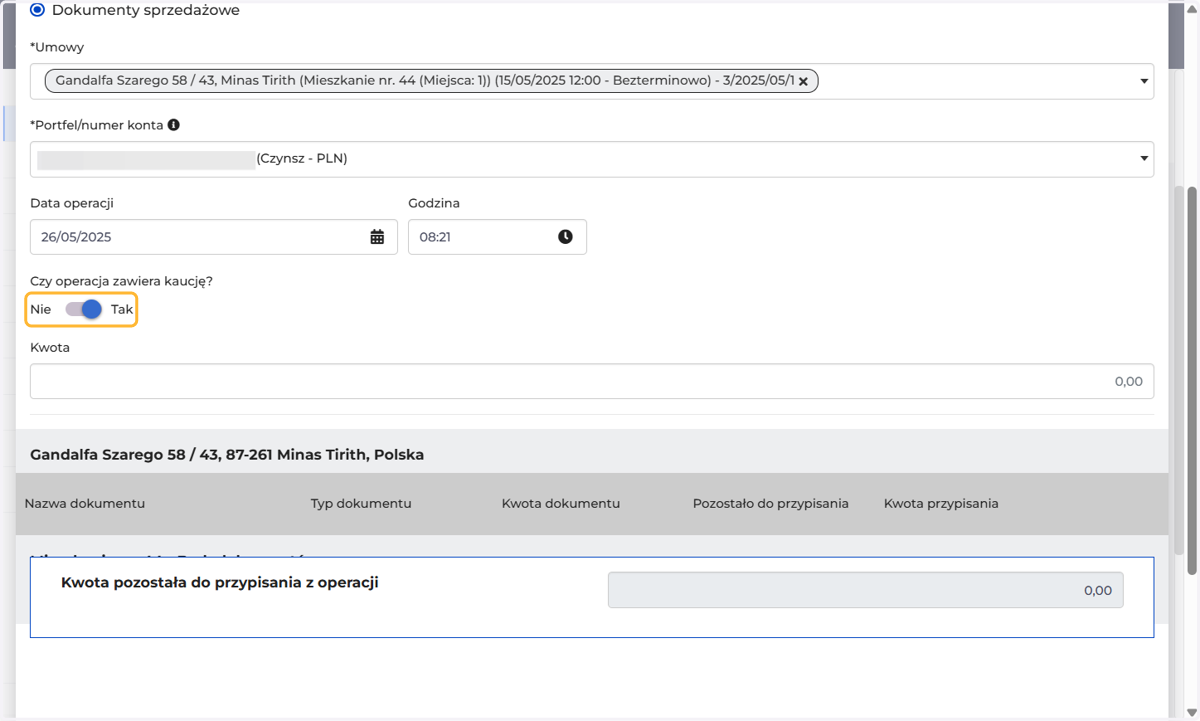The image size is (1200, 721).
Task: Click the selected contract chip in Umowy
Action: [x=432, y=81]
